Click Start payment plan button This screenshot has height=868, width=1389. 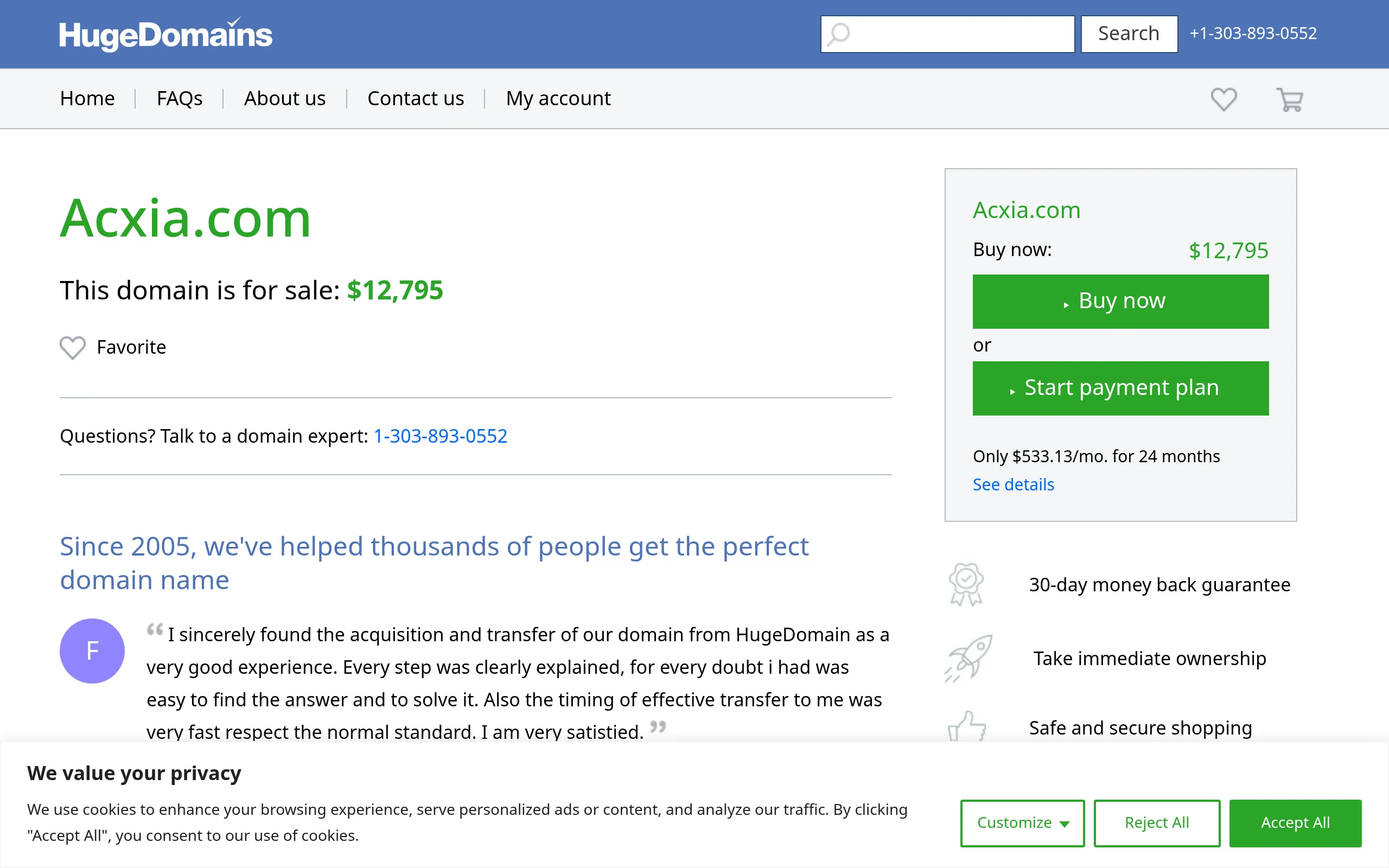pyautogui.click(x=1120, y=388)
